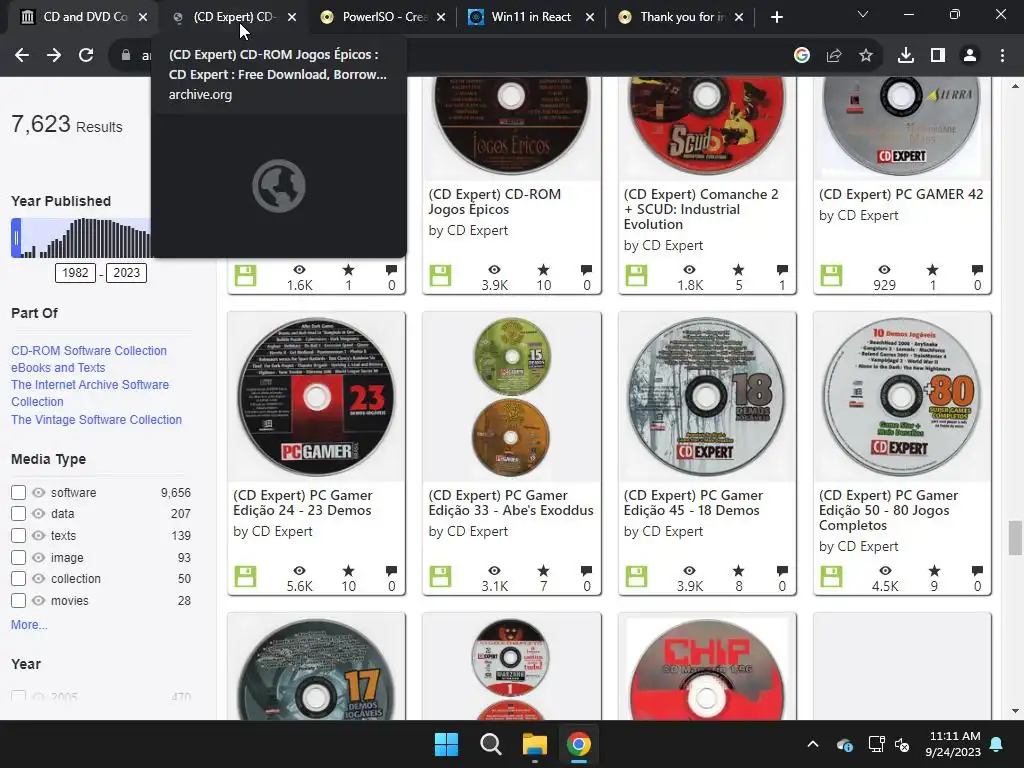Image resolution: width=1024 pixels, height=768 pixels.
Task: Open Windows Start menu
Action: 447,744
